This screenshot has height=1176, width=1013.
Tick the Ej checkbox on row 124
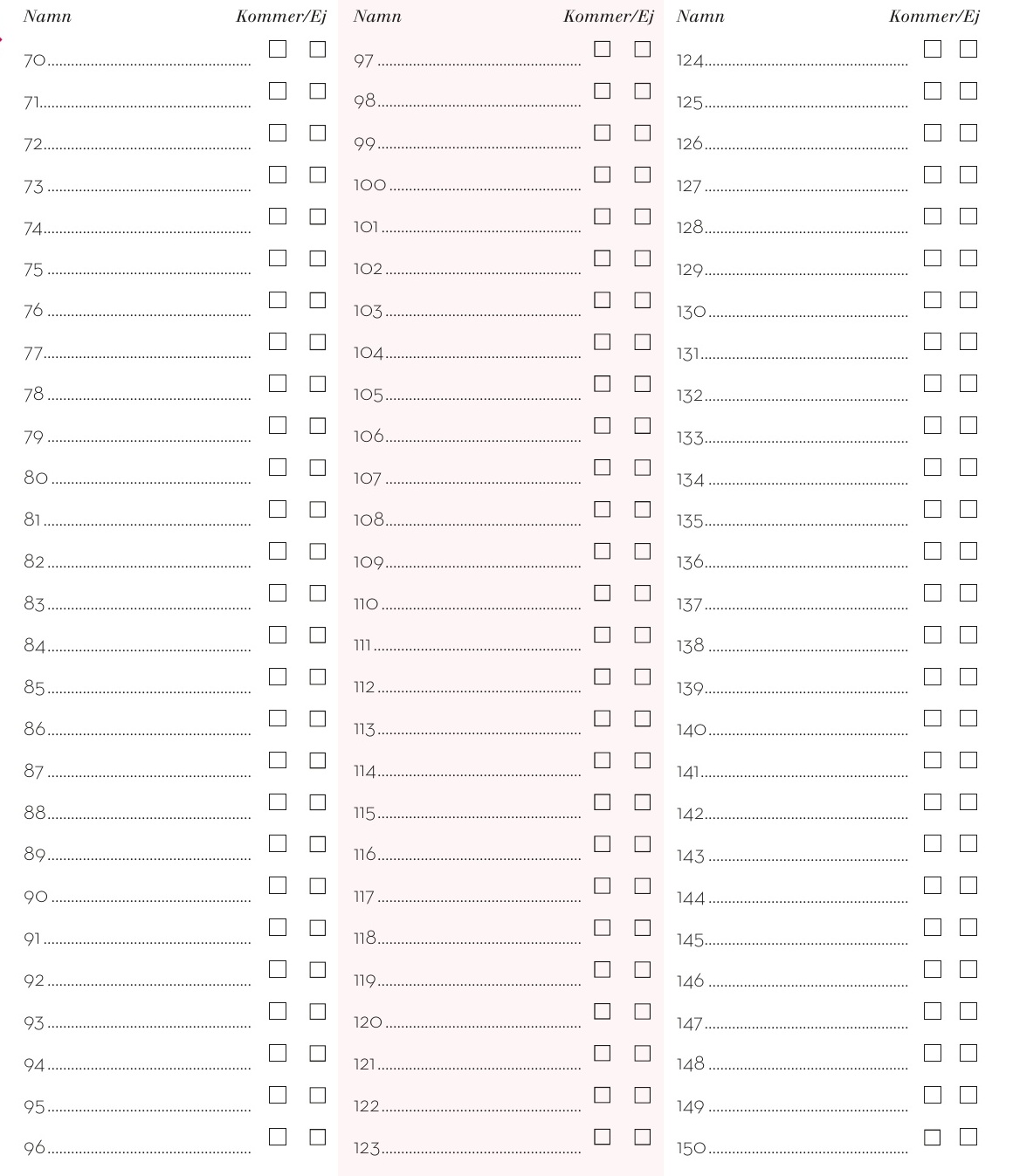tap(968, 49)
